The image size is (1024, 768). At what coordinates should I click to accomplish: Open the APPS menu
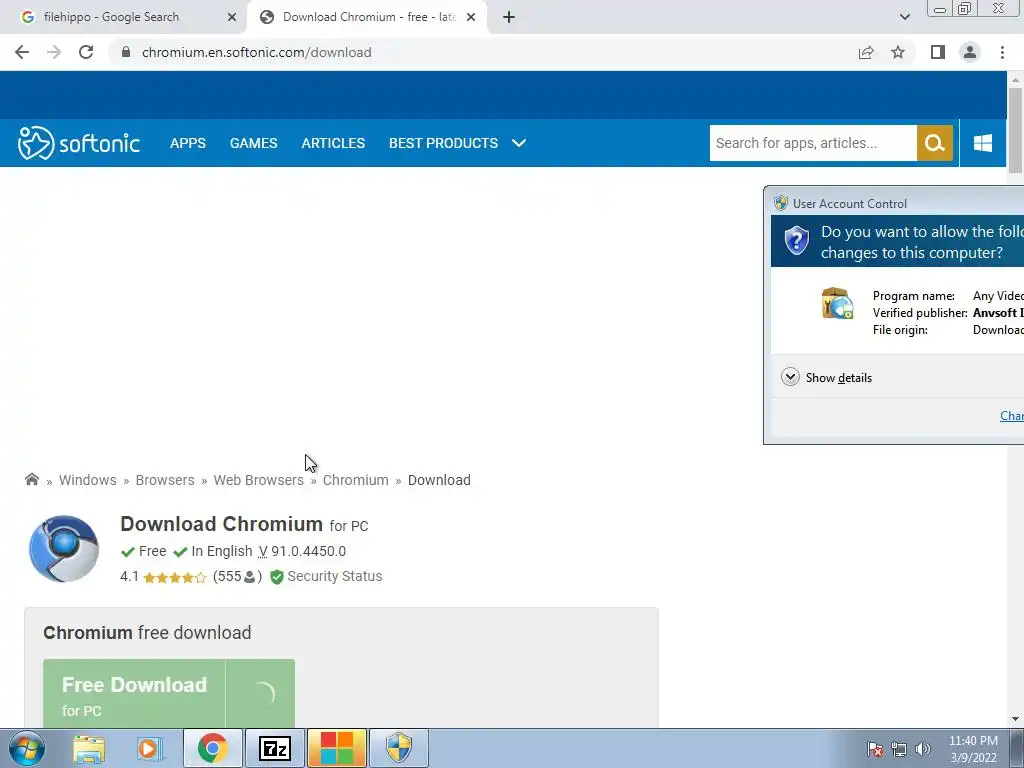(187, 143)
